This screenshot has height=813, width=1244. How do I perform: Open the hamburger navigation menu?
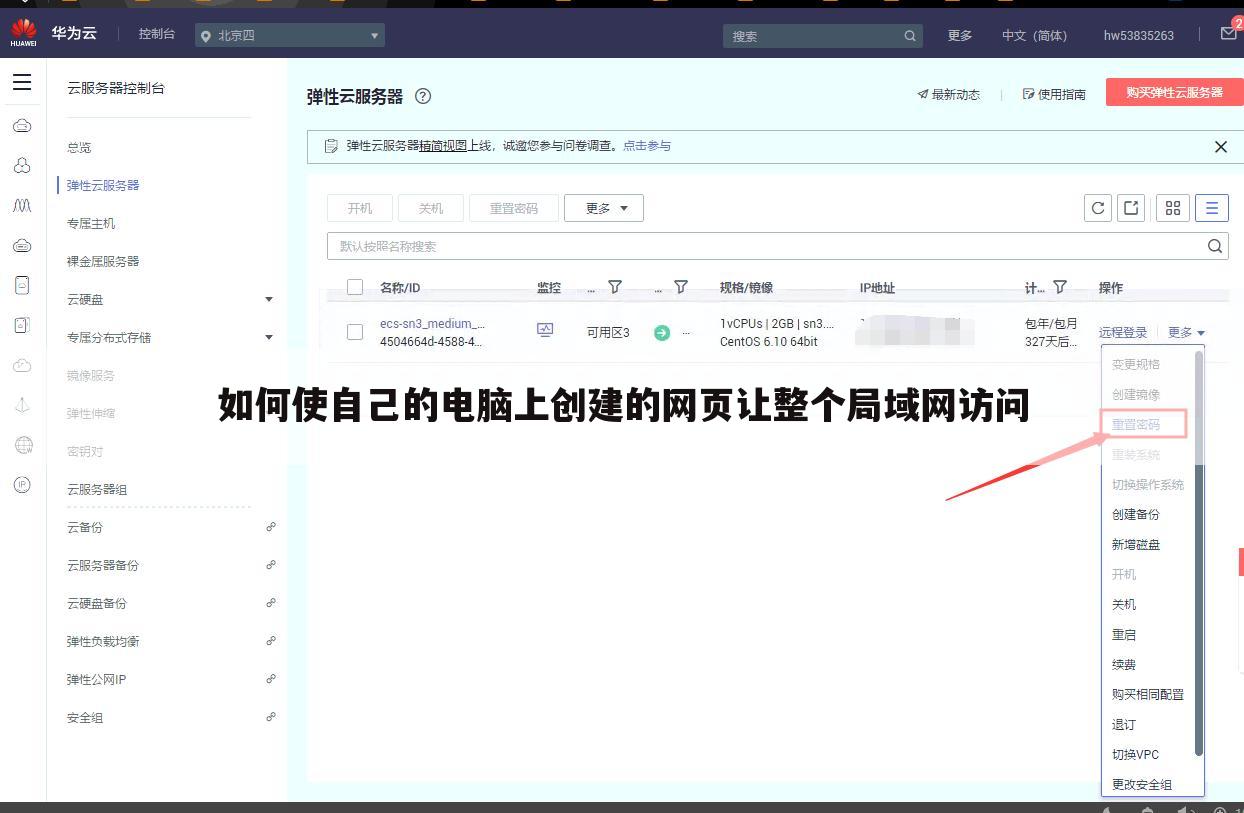[x=22, y=83]
